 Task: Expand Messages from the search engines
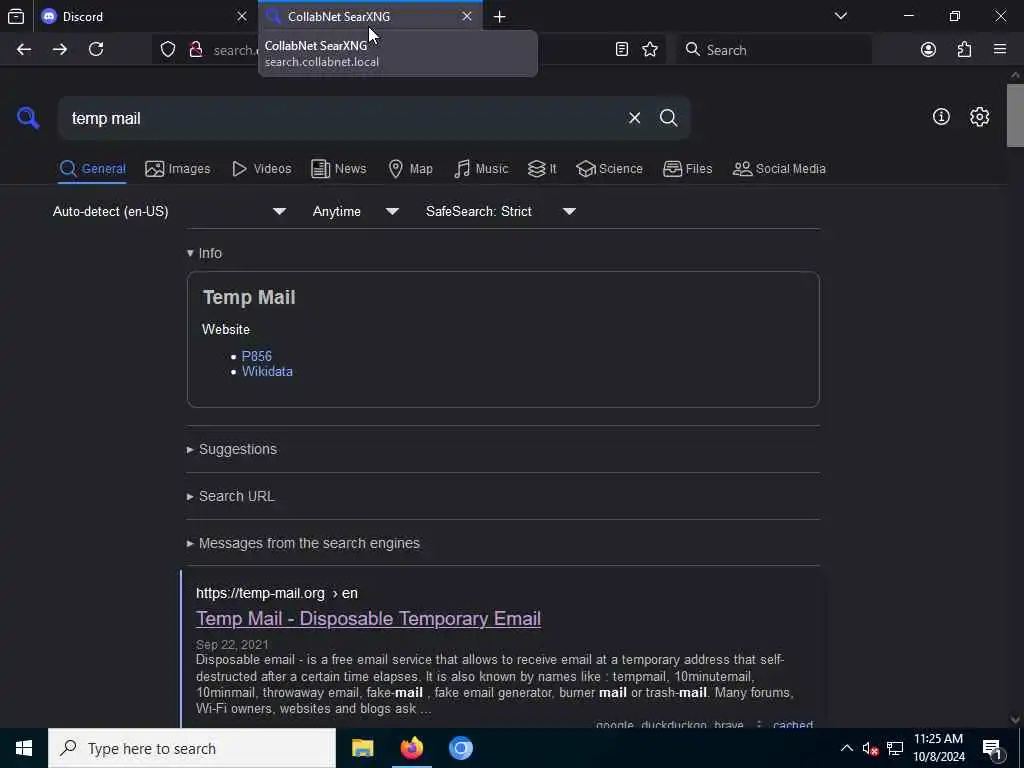[303, 543]
